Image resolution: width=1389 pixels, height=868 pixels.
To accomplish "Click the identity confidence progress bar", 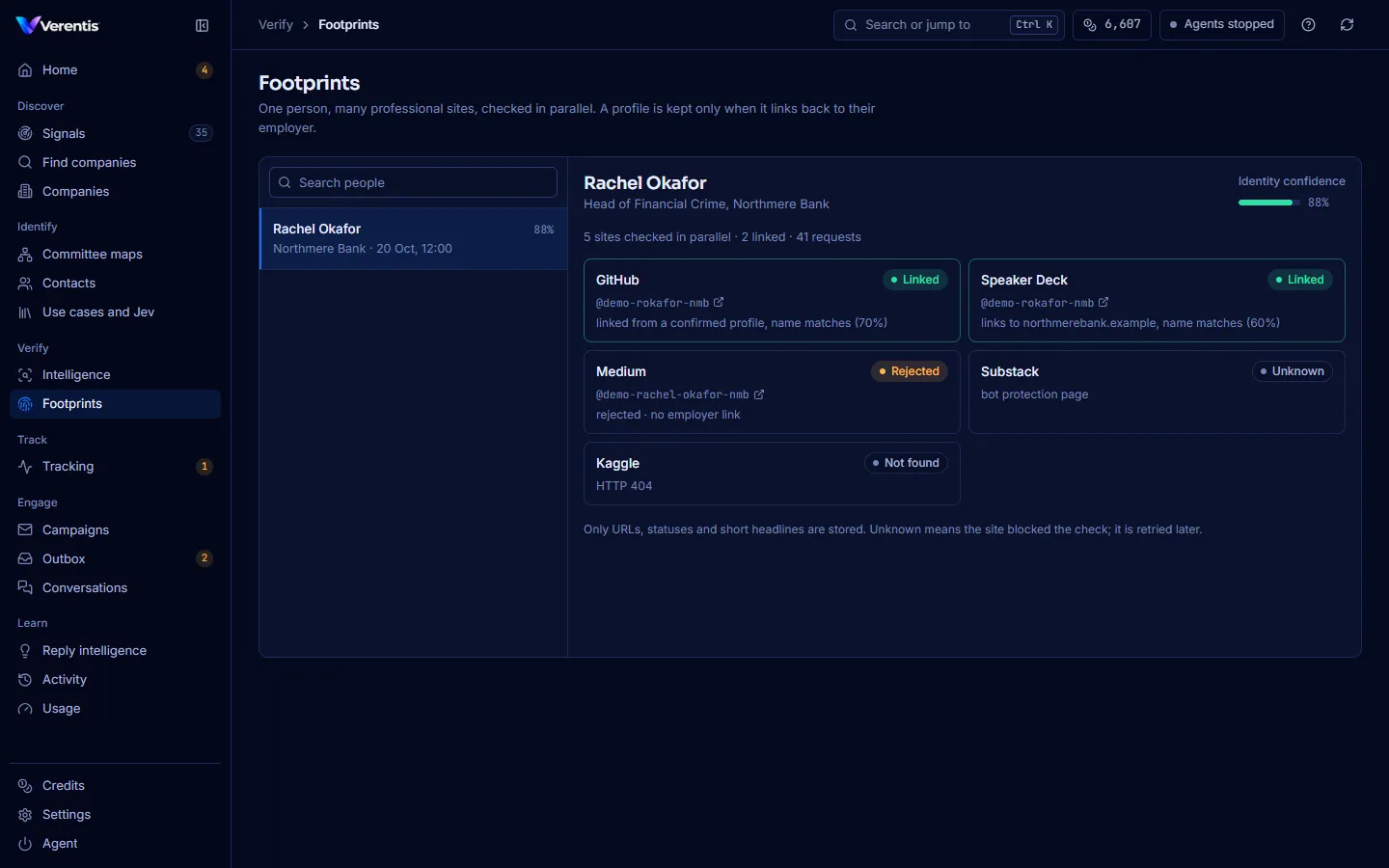I will (x=1267, y=203).
